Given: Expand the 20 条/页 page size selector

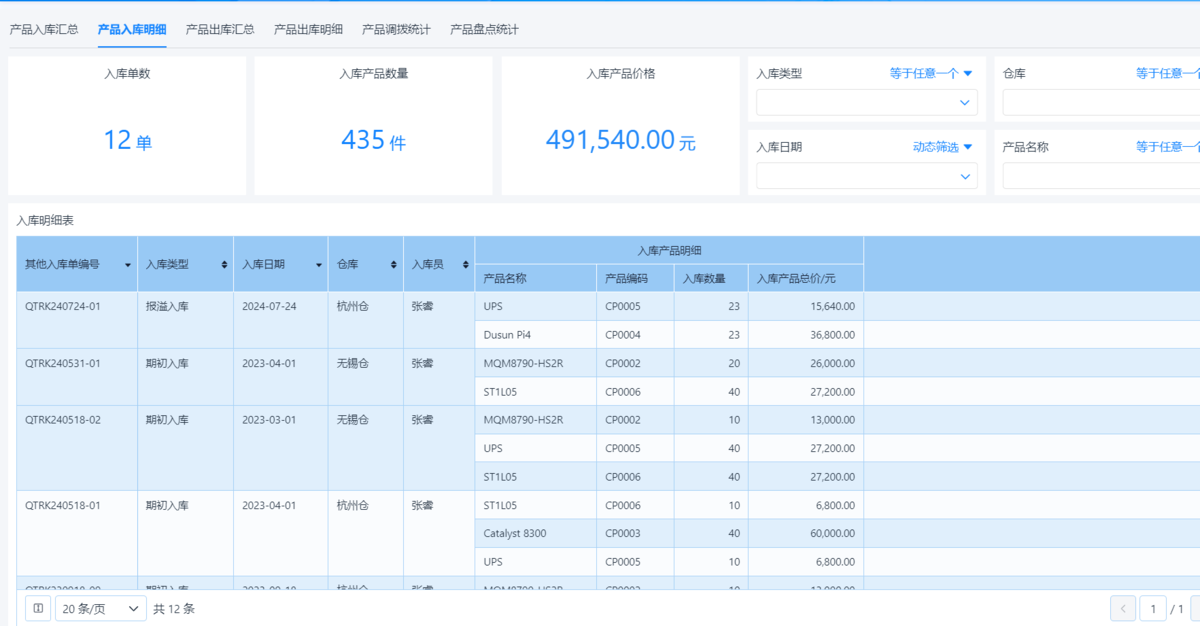Looking at the screenshot, I should pos(101,608).
